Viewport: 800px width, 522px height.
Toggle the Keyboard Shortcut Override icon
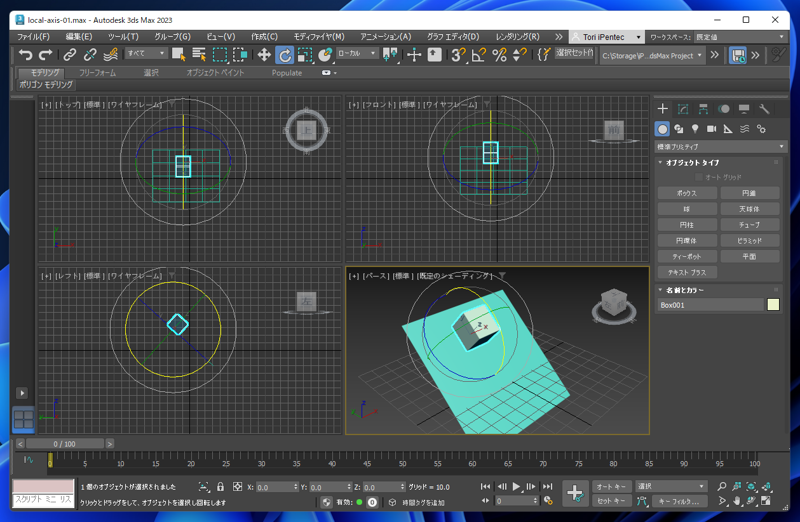click(x=434, y=55)
